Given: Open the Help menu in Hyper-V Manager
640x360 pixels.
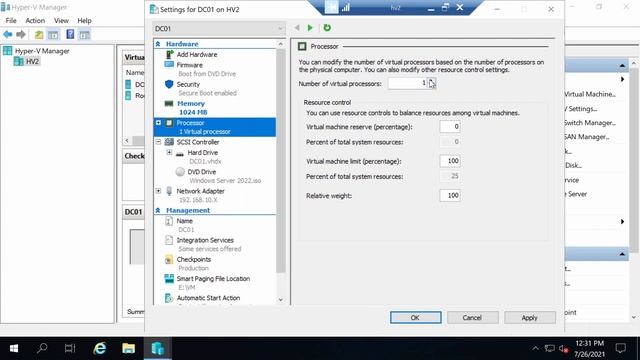Looking at the screenshot, I should point(84,20).
